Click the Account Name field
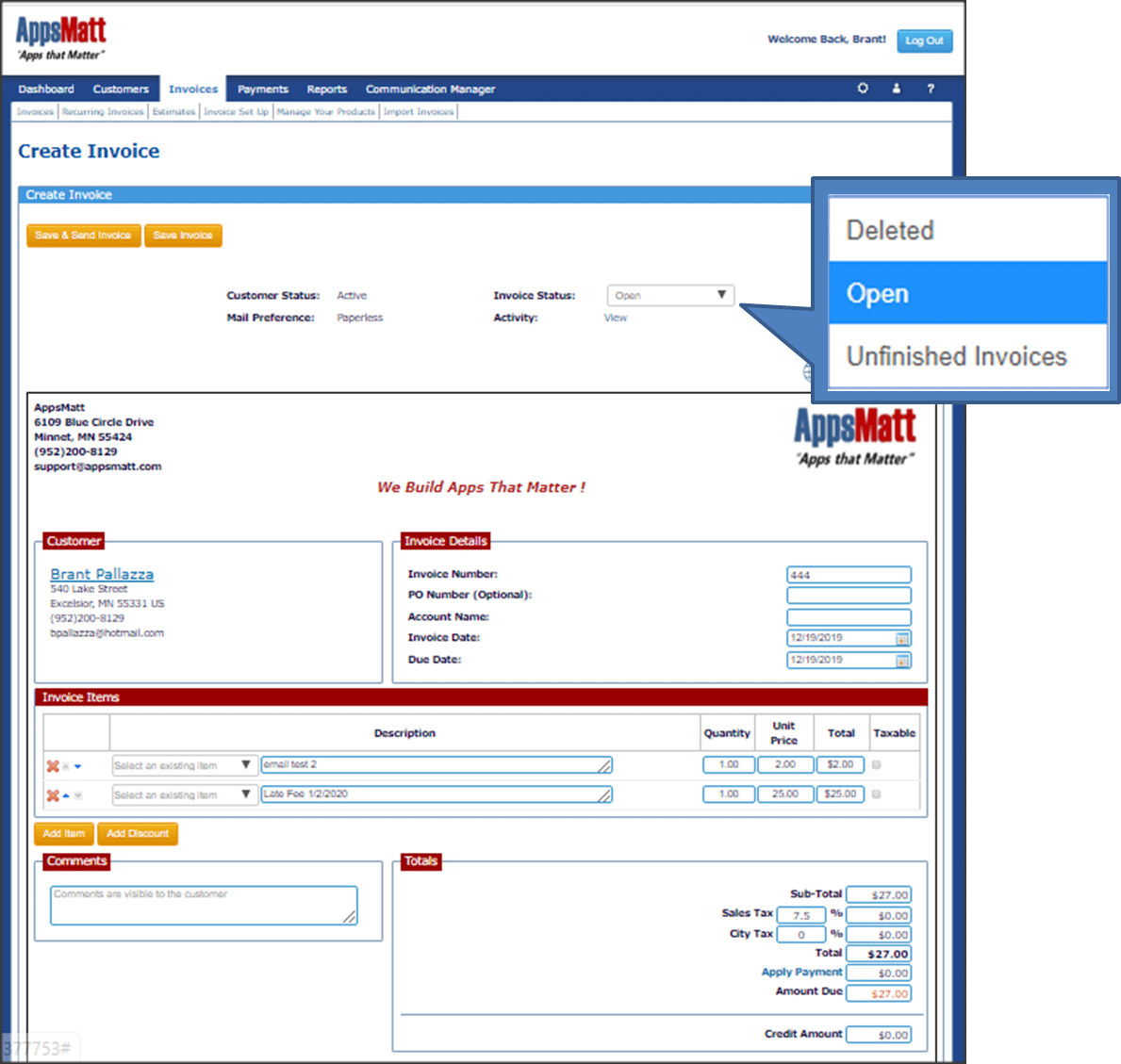The image size is (1121, 1064). click(849, 616)
